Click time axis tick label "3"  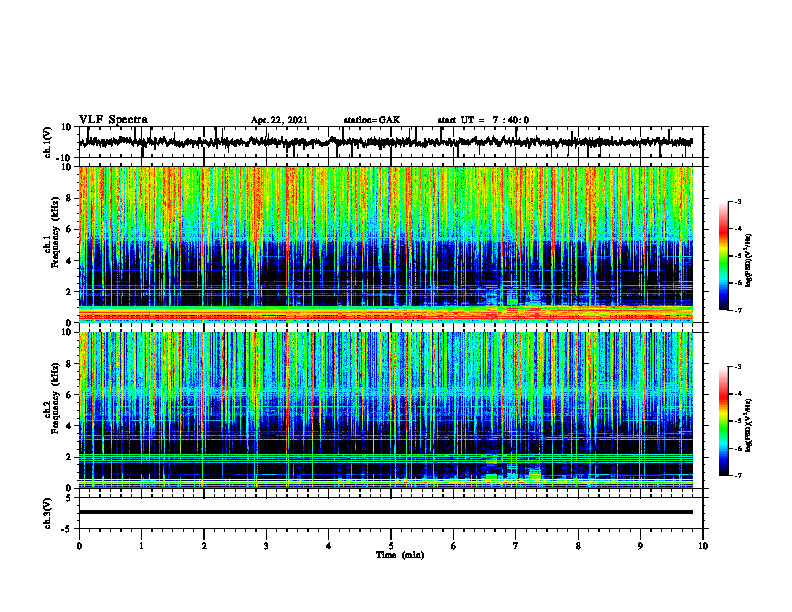pyautogui.click(x=266, y=546)
